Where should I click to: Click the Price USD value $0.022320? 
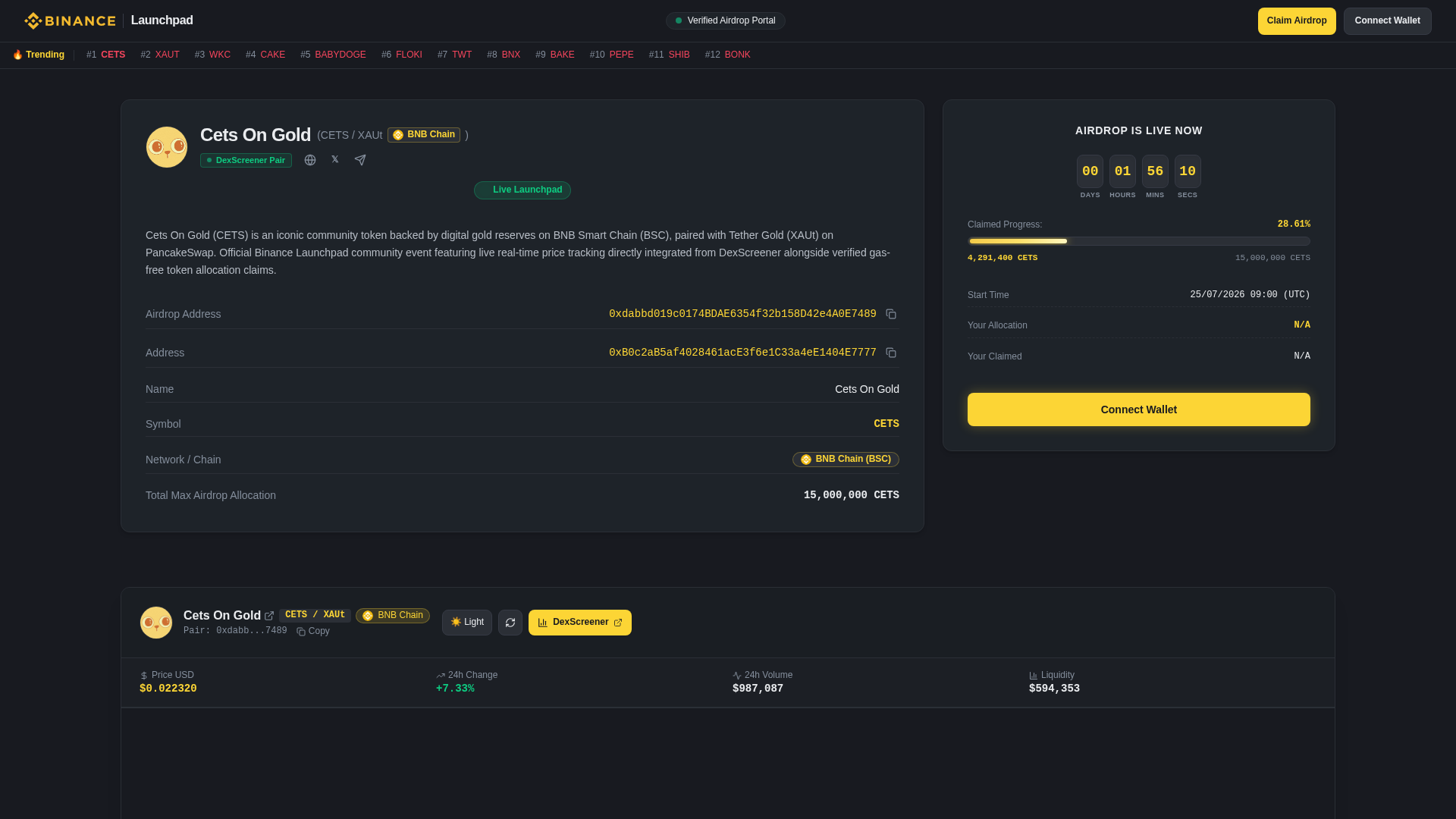[168, 689]
